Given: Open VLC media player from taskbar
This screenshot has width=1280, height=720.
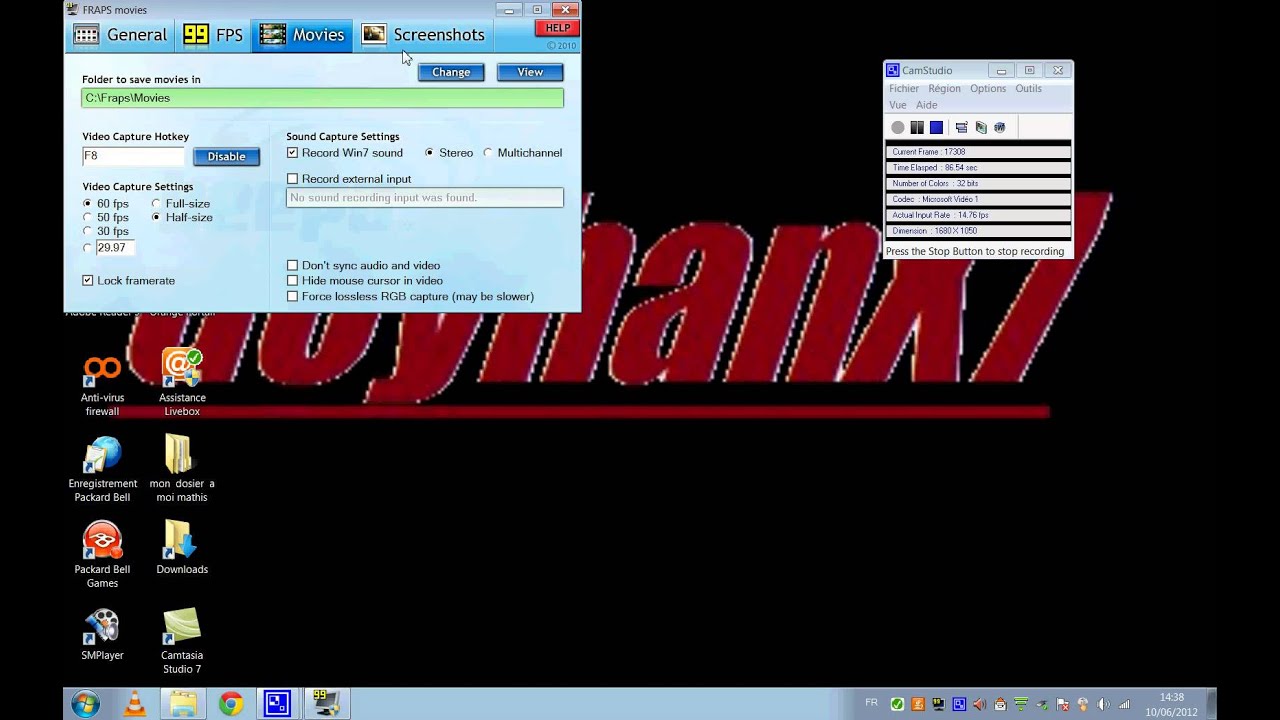Looking at the screenshot, I should pos(133,704).
